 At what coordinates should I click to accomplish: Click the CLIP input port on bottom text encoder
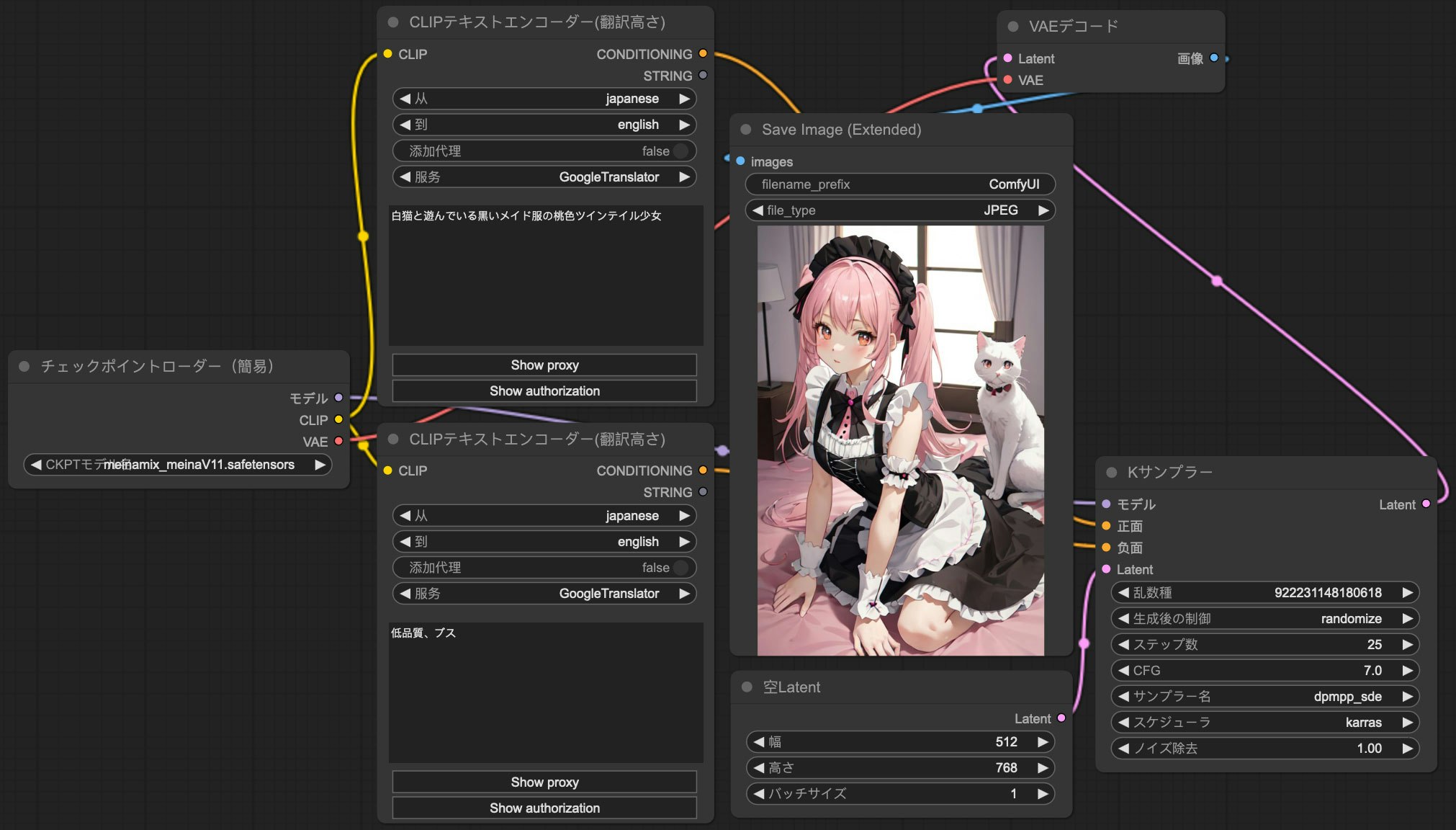[x=388, y=470]
